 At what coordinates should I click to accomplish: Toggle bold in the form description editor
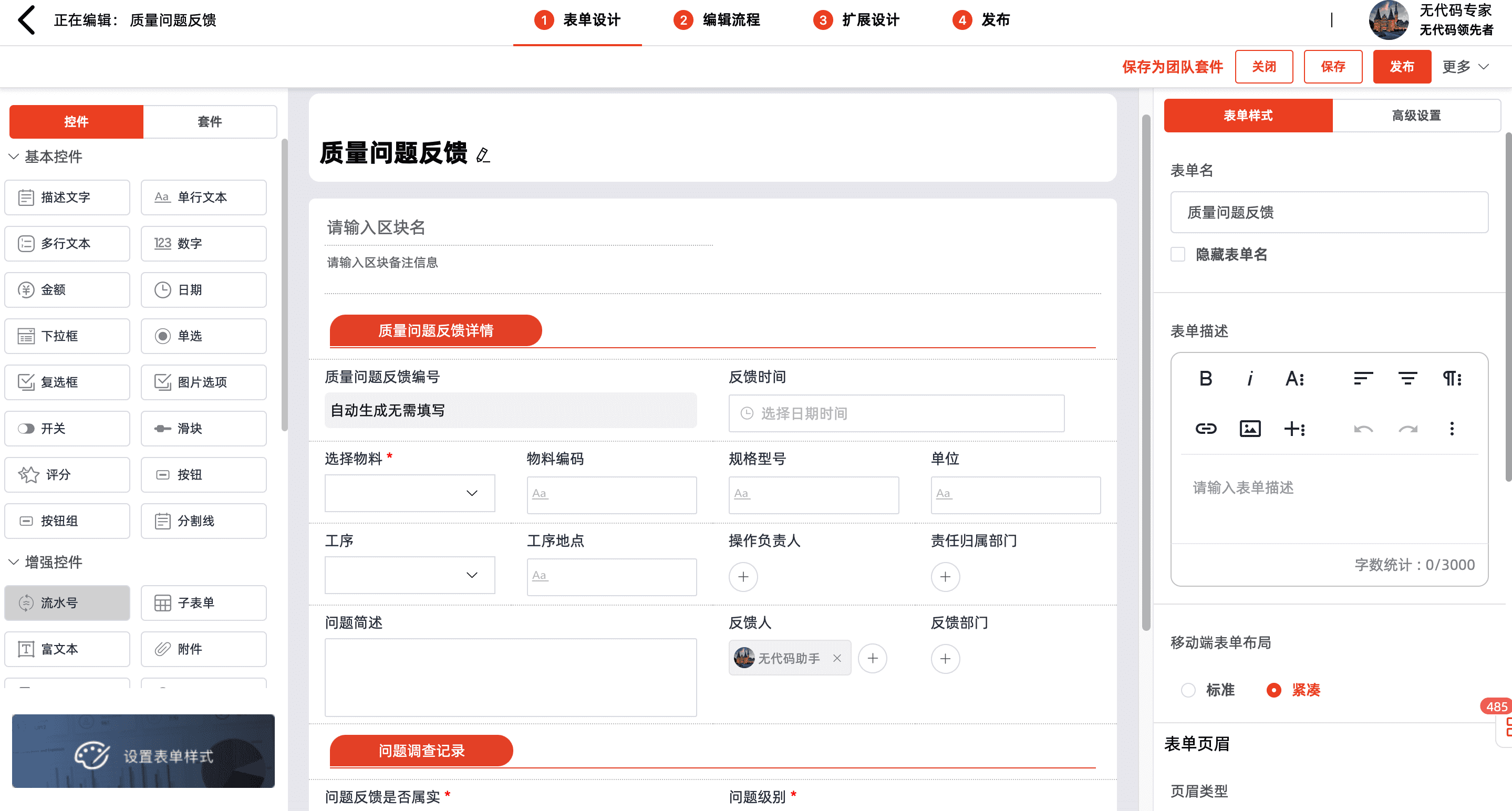point(1206,379)
